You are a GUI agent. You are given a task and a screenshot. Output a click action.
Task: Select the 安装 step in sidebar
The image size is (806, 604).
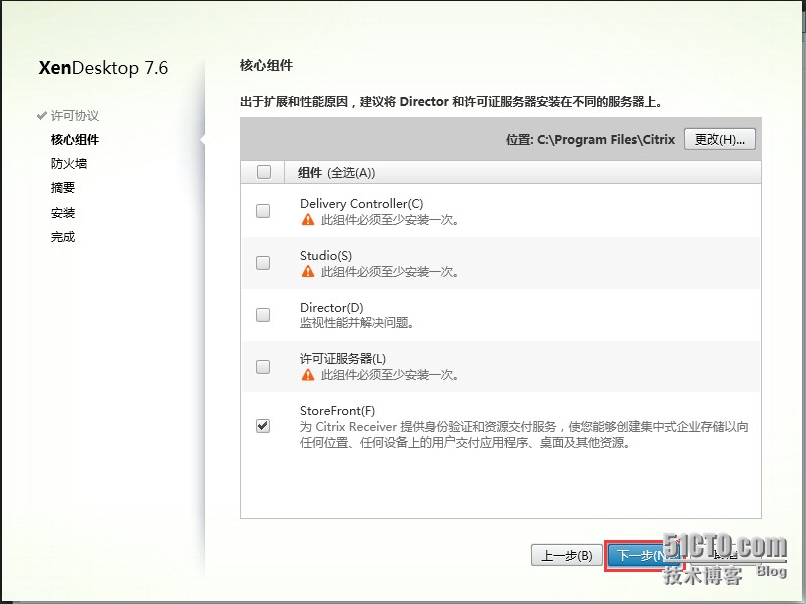click(63, 212)
